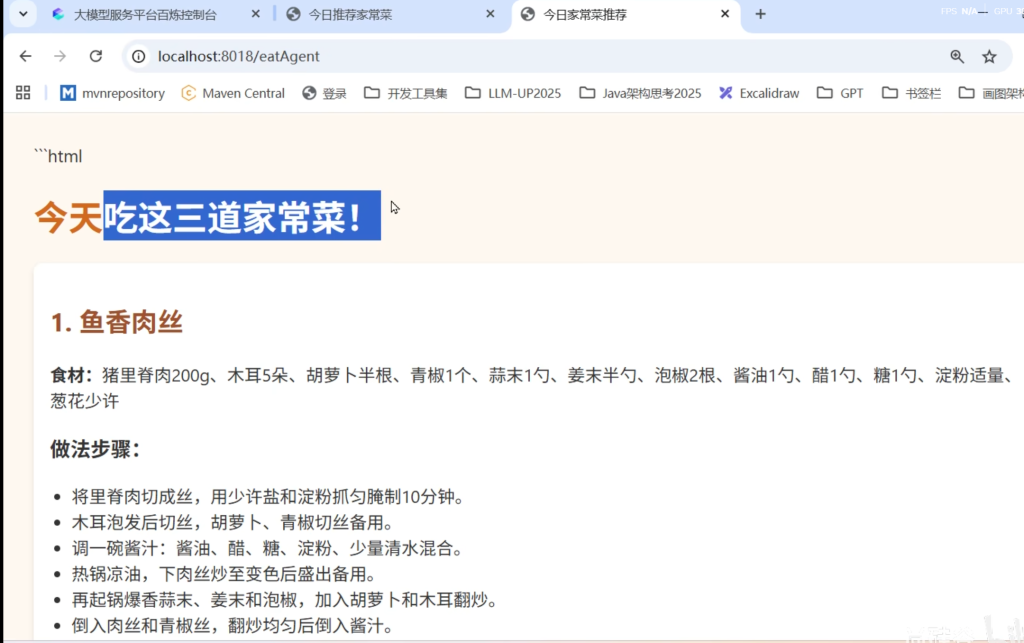Reload the current page
Viewport: 1024px width, 643px height.
coord(96,56)
